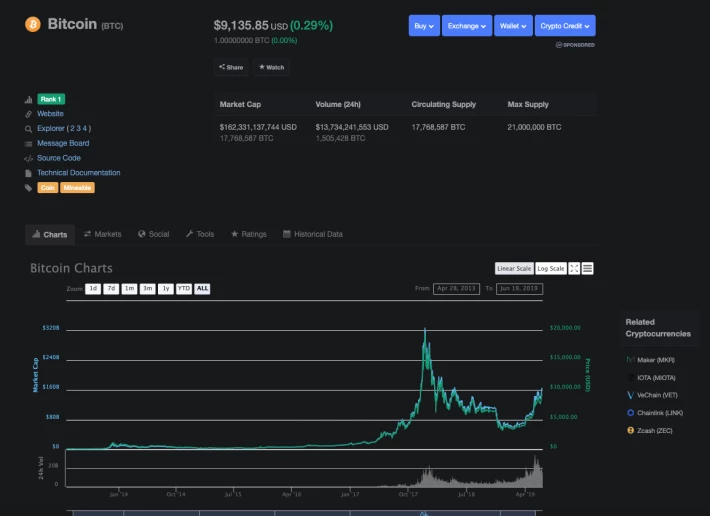Click the orange Bitcoin logo icon
The width and height of the screenshot is (710, 516).
[33, 24]
